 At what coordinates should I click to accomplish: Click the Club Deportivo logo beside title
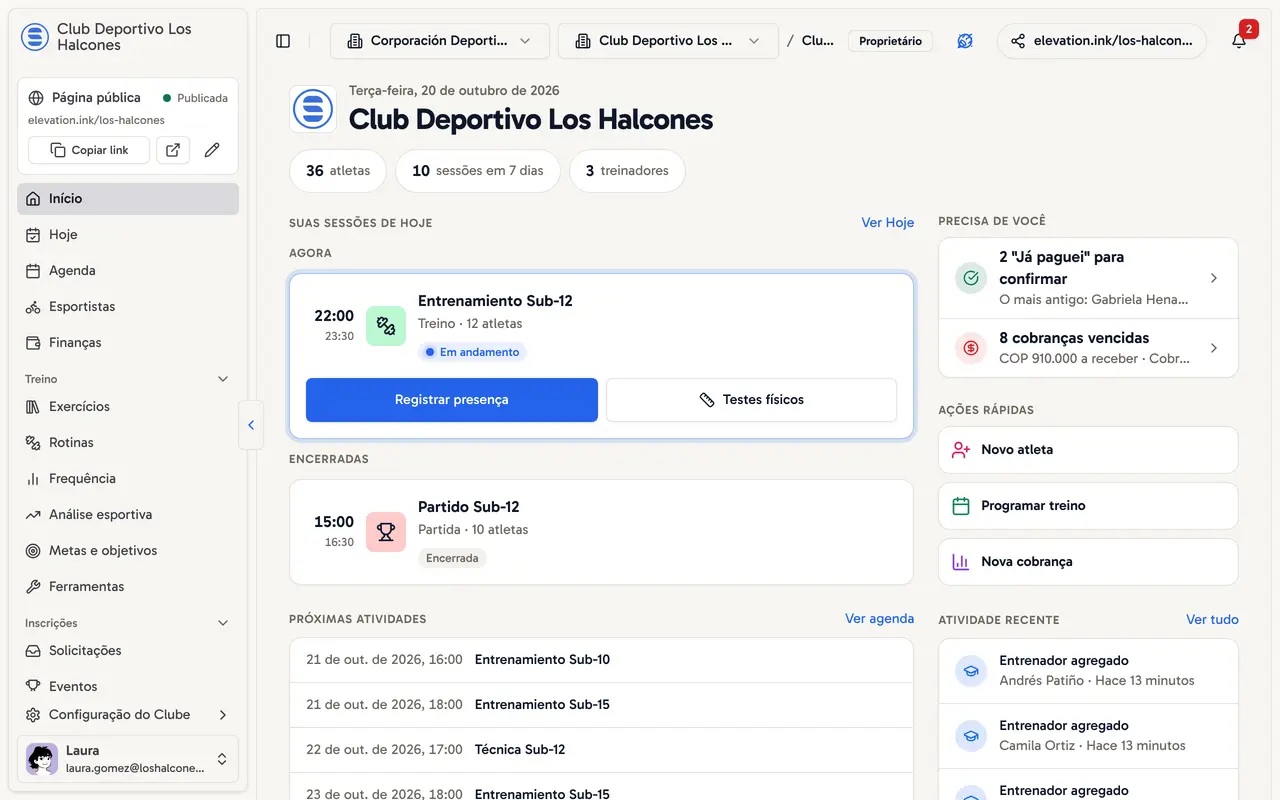pos(313,109)
